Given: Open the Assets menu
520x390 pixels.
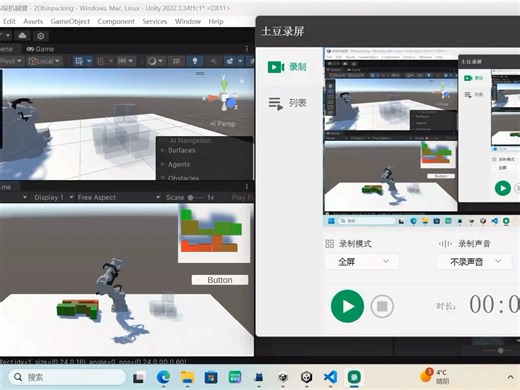Looking at the screenshot, I should (33, 21).
